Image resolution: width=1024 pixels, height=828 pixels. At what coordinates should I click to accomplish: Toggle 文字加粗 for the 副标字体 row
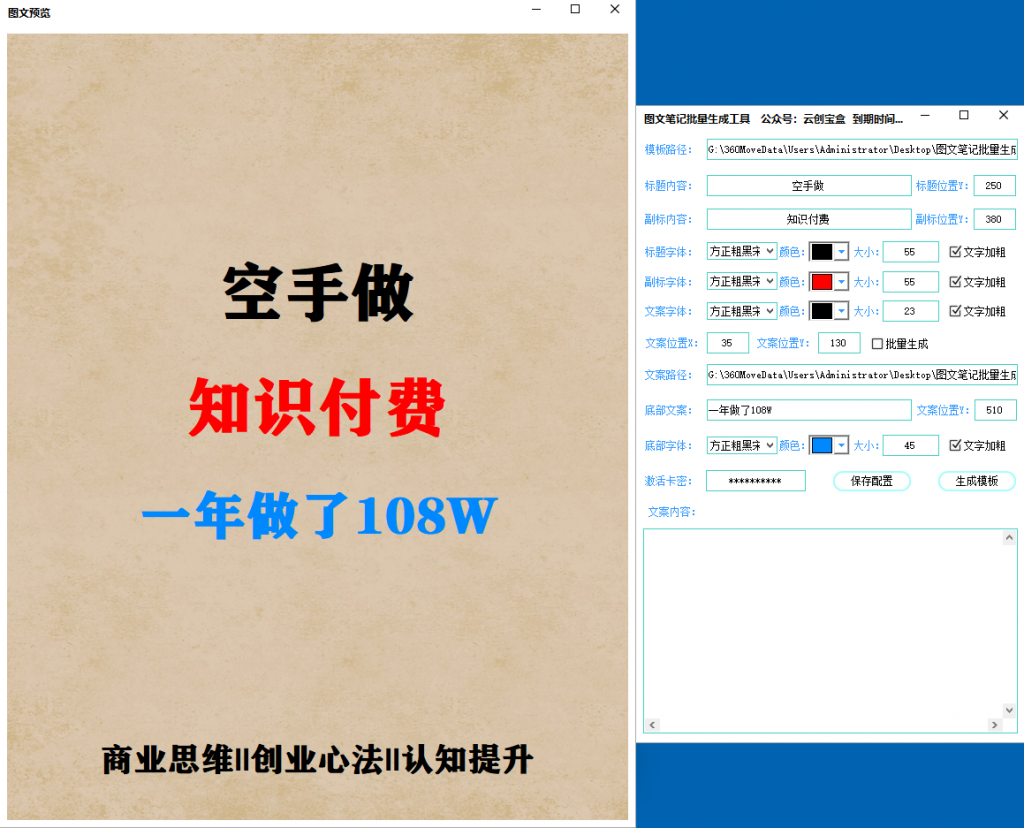(x=953, y=281)
